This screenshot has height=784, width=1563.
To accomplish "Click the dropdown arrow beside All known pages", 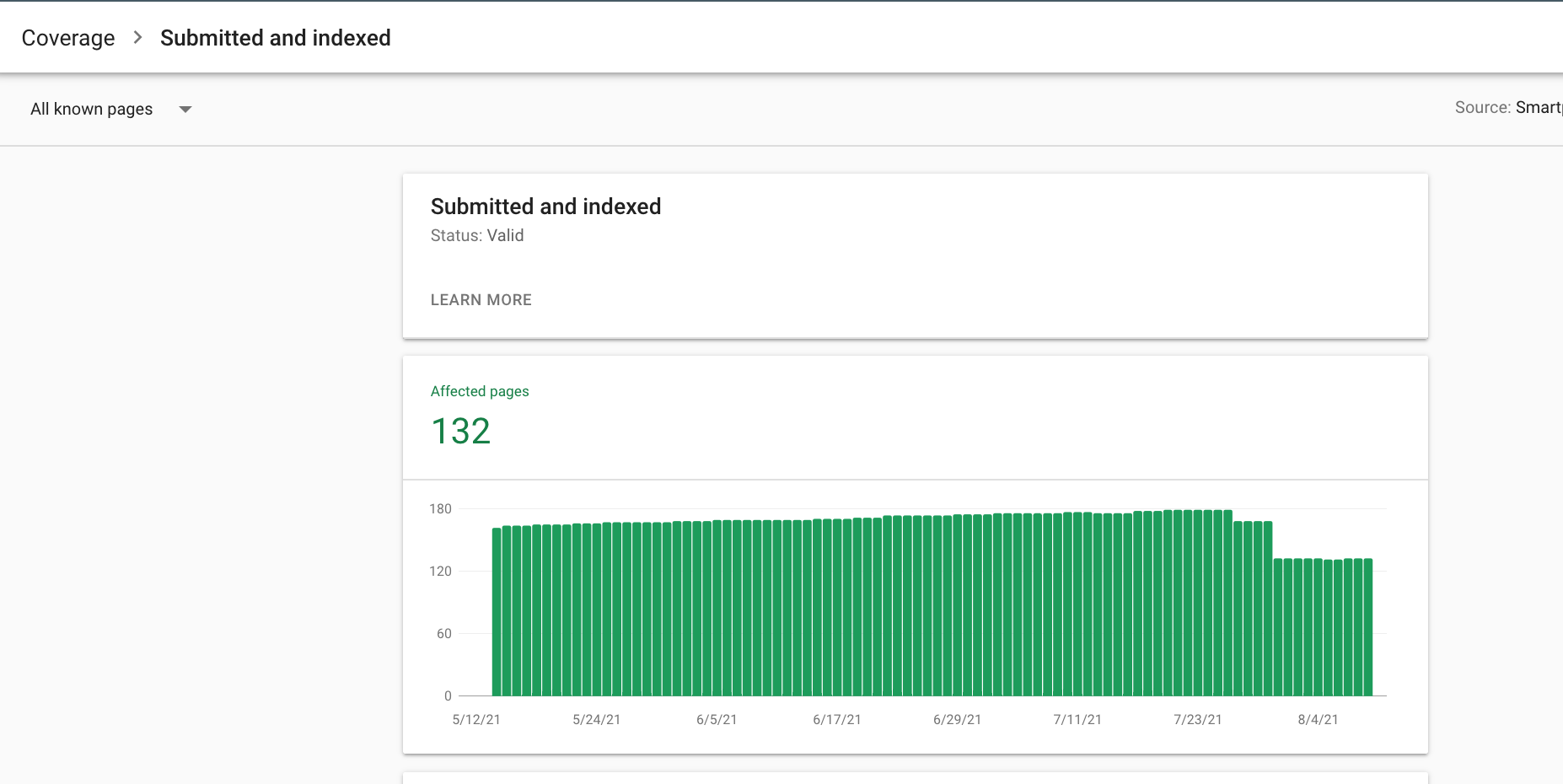I will 185,109.
